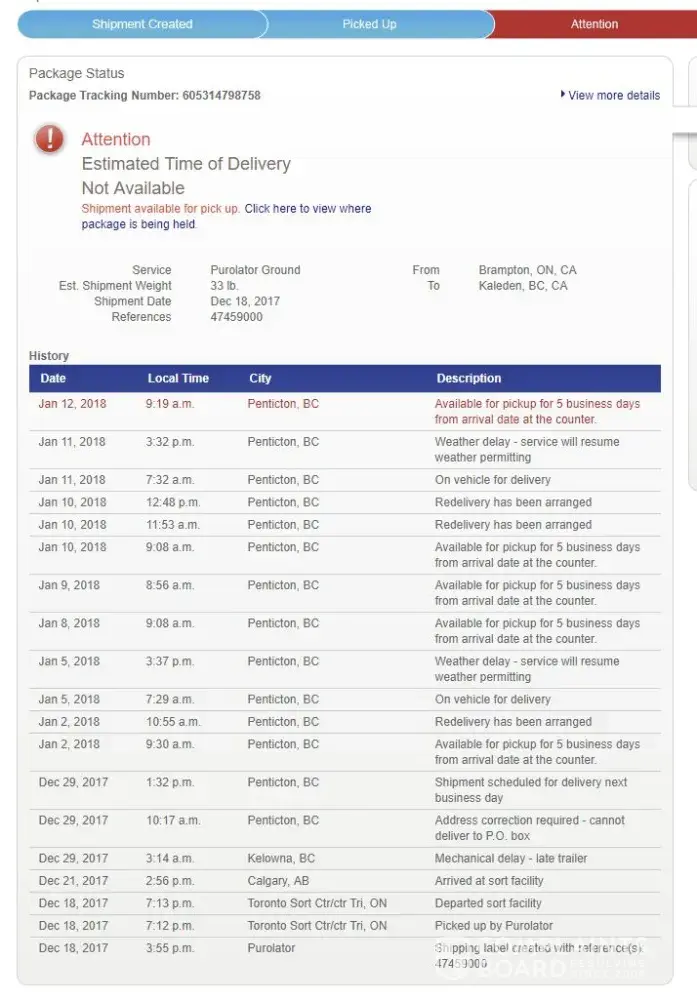Click the red Attention alert icon
This screenshot has height=1000, width=697.
click(49, 140)
